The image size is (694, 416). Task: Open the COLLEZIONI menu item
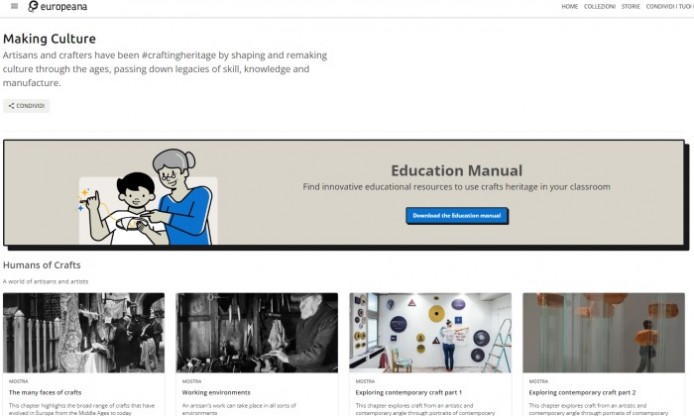pyautogui.click(x=600, y=6)
